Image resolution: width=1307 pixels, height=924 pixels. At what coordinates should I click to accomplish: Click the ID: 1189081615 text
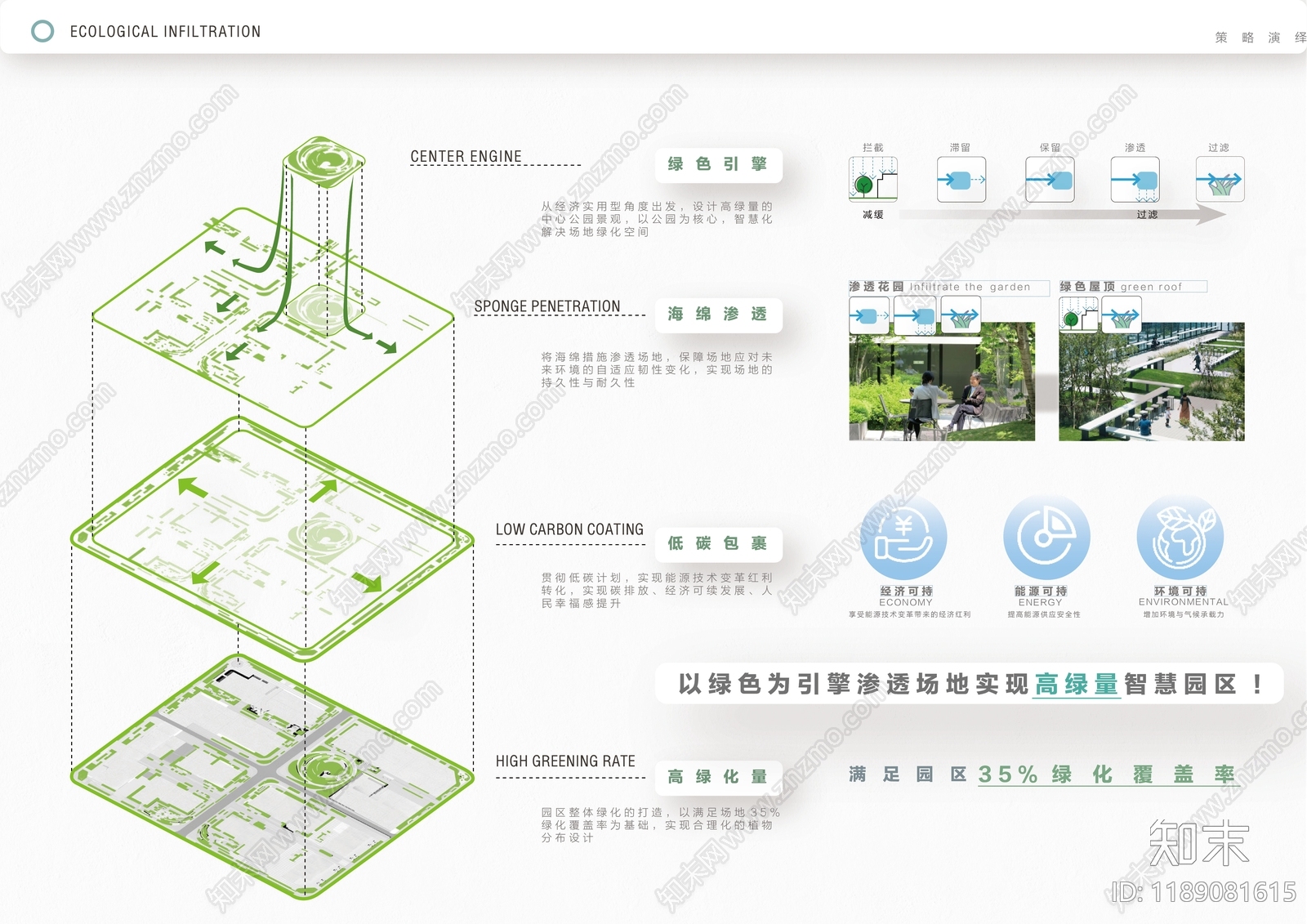pyautogui.click(x=1204, y=892)
